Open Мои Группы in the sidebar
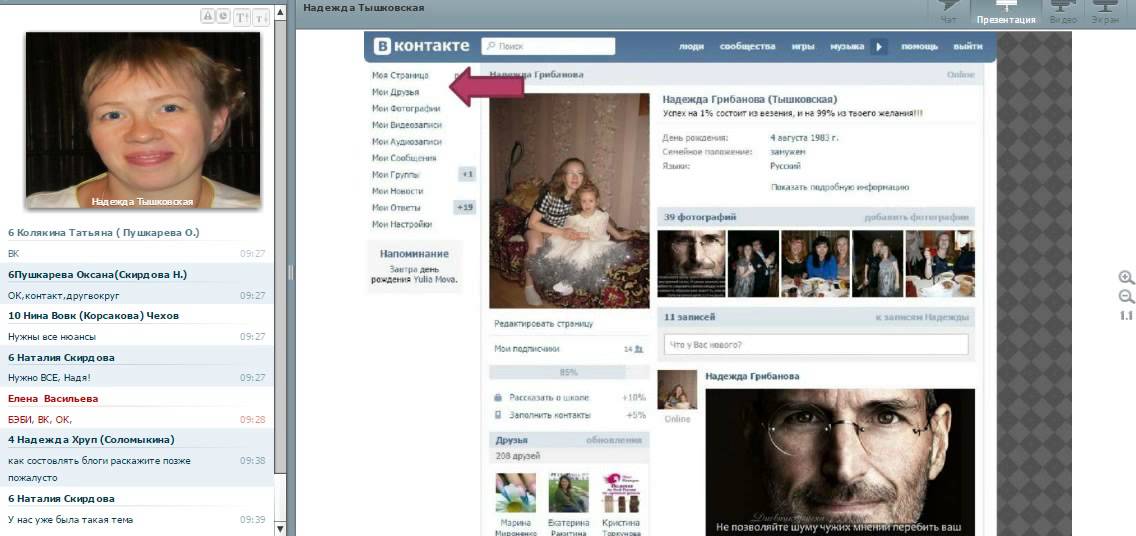This screenshot has height=536, width=1136. pyautogui.click(x=396, y=175)
